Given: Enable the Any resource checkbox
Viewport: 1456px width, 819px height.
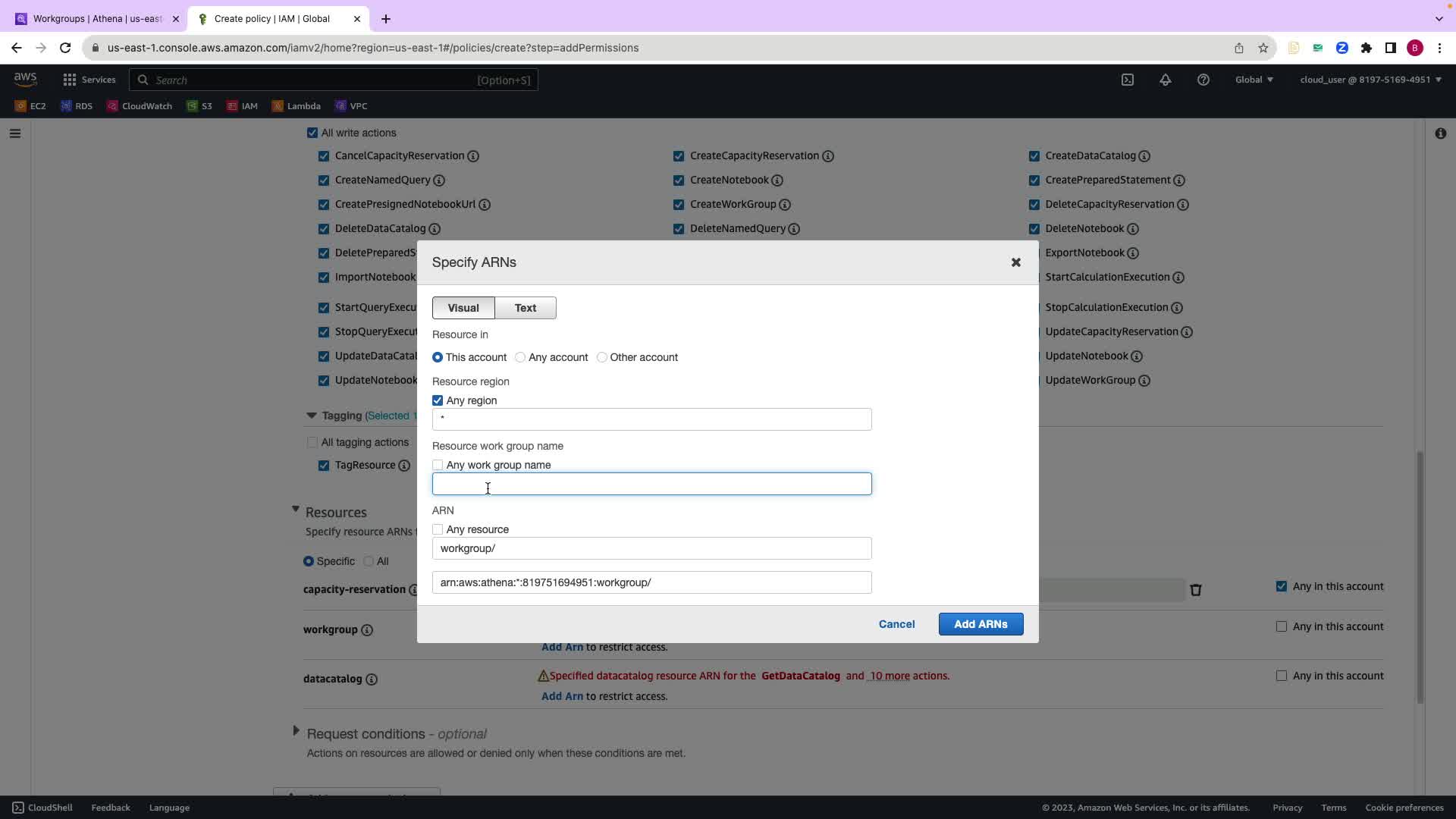Looking at the screenshot, I should click(x=438, y=529).
